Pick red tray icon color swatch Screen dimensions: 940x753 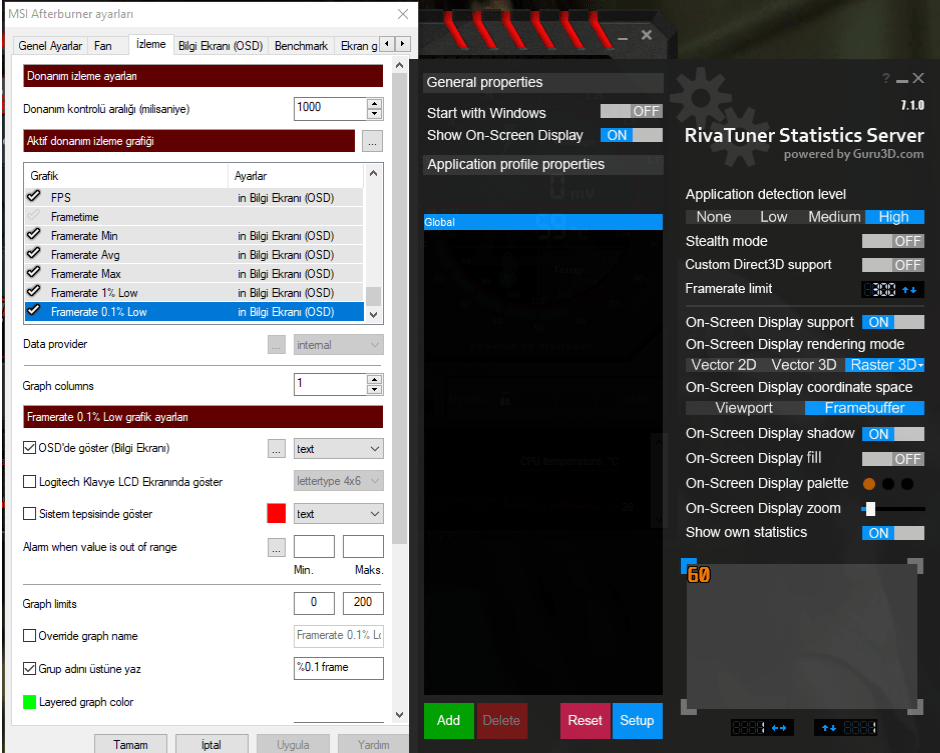[276, 514]
